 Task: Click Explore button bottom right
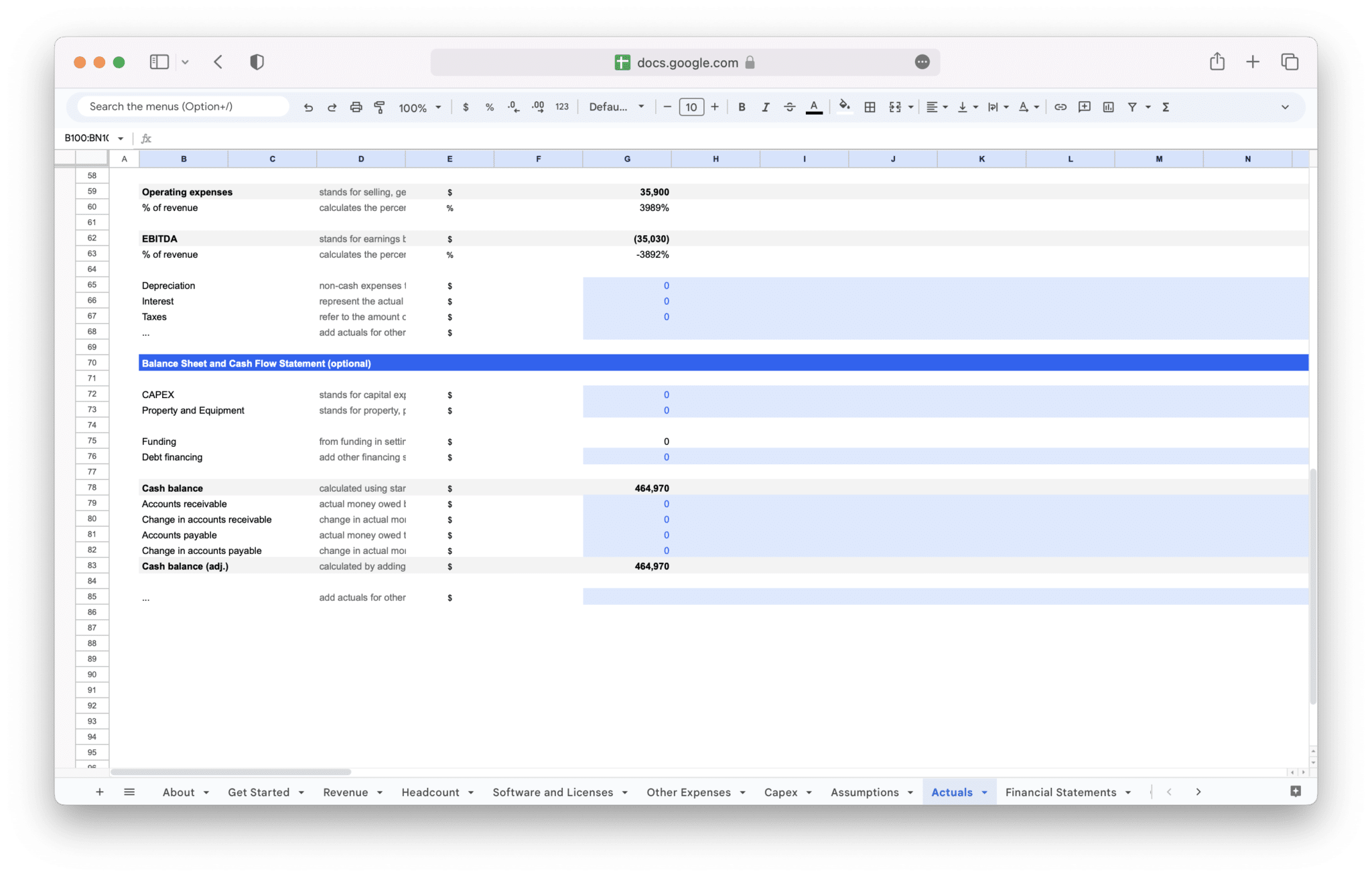(1296, 791)
